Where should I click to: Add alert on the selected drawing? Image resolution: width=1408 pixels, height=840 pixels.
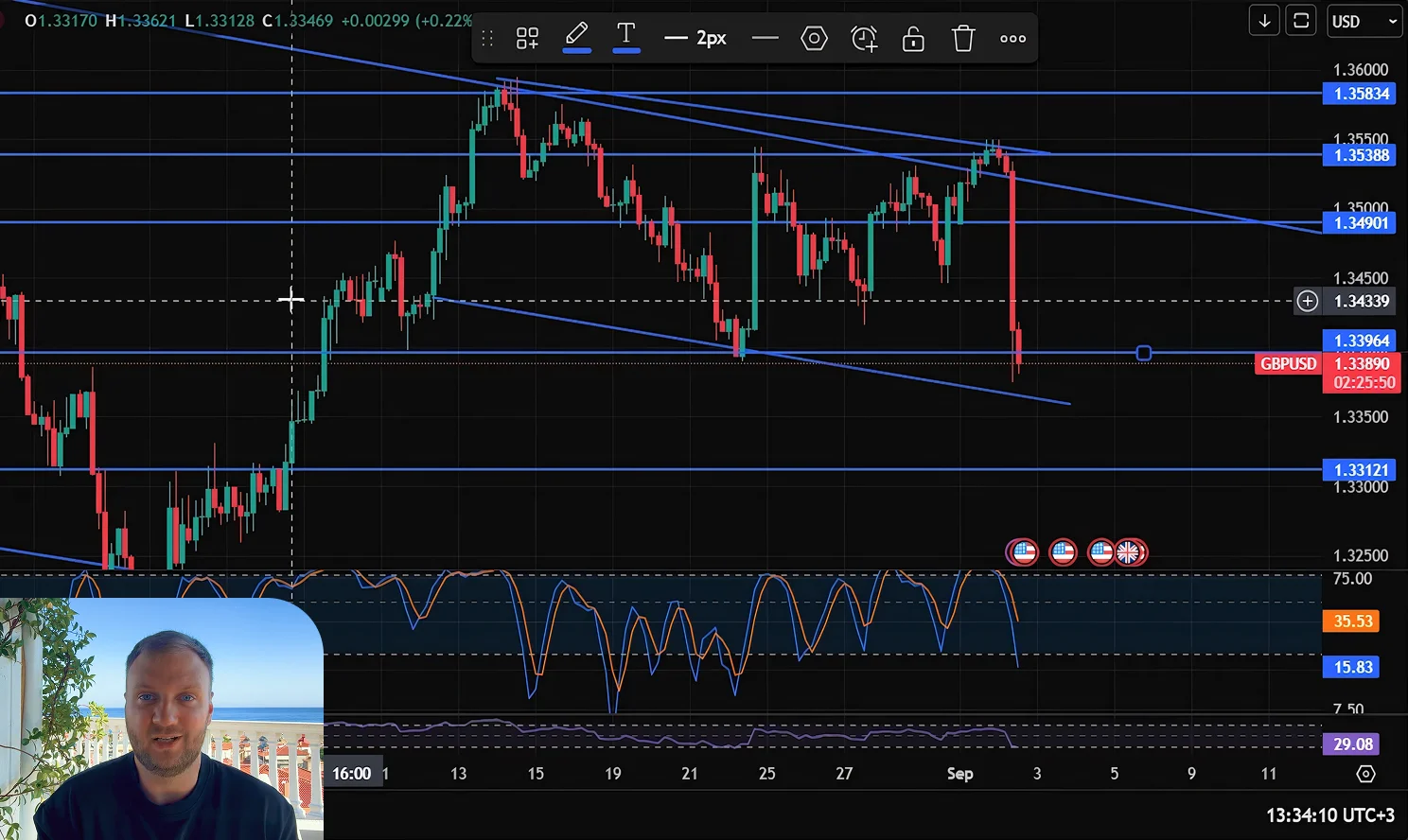[x=863, y=39]
